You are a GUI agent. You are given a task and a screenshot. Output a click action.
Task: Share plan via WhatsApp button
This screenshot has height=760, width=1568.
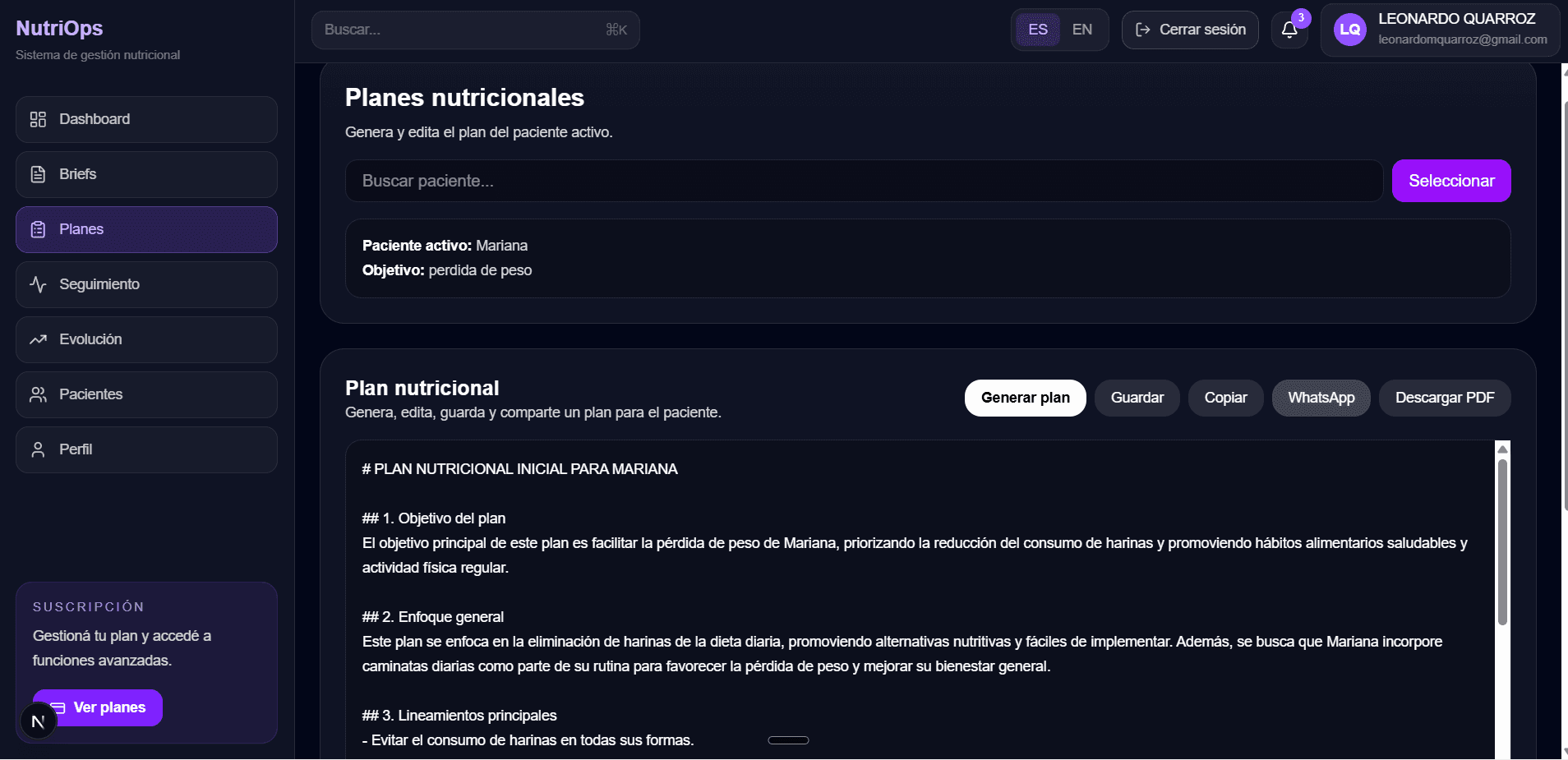tap(1321, 398)
